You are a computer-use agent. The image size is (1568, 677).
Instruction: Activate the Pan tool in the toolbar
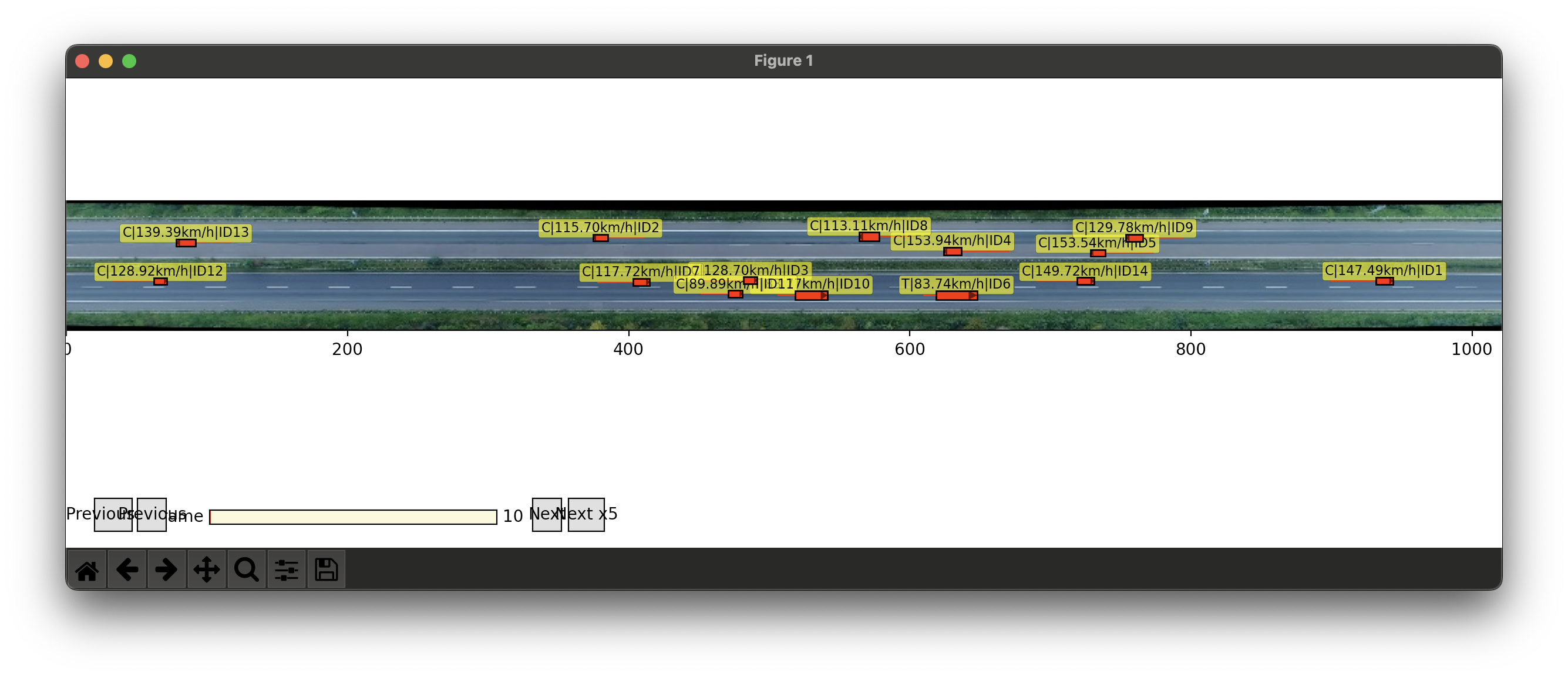pyautogui.click(x=206, y=568)
